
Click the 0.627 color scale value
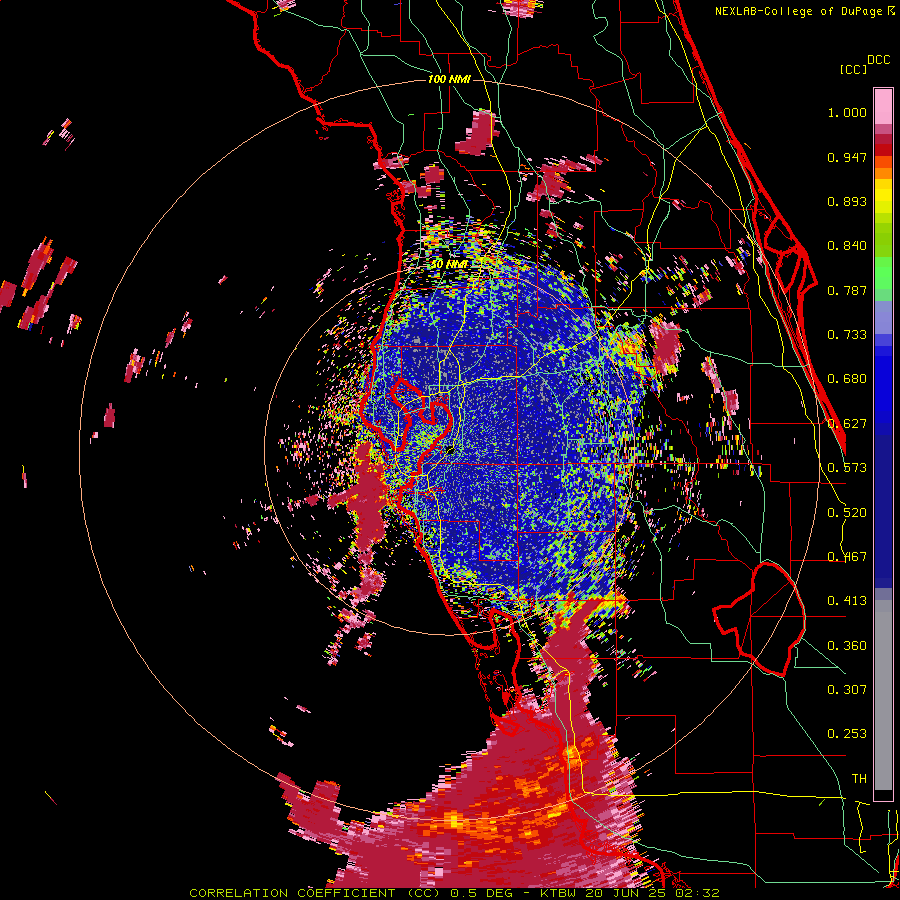(x=847, y=424)
